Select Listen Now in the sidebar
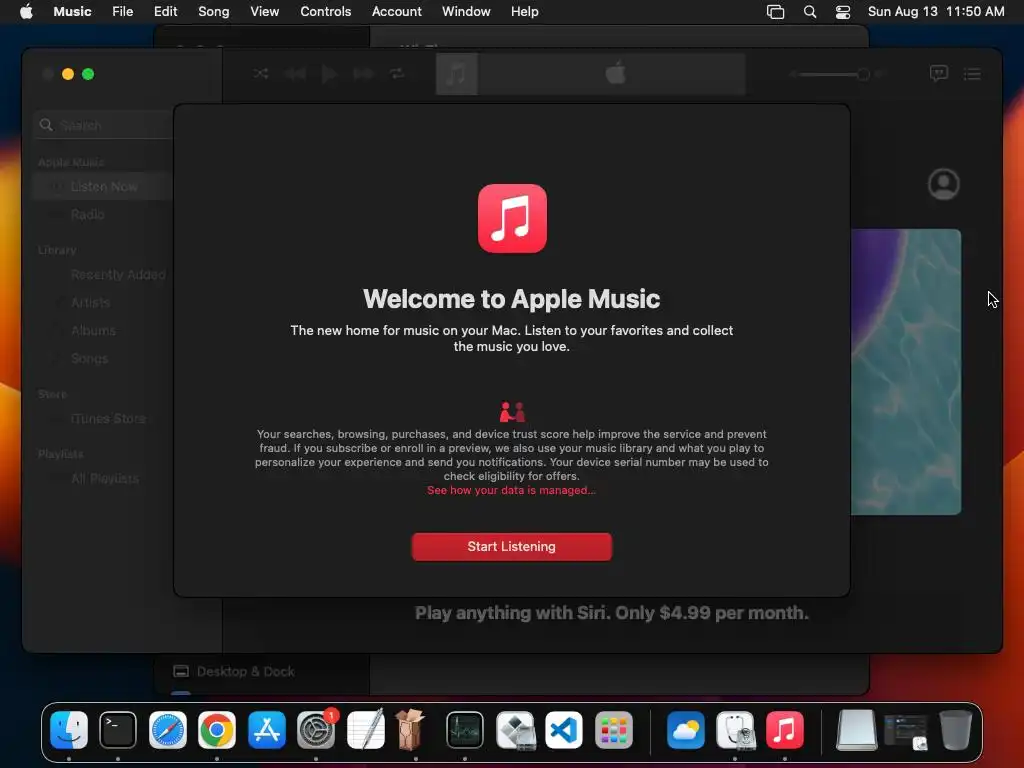This screenshot has height=768, width=1024. point(103,187)
